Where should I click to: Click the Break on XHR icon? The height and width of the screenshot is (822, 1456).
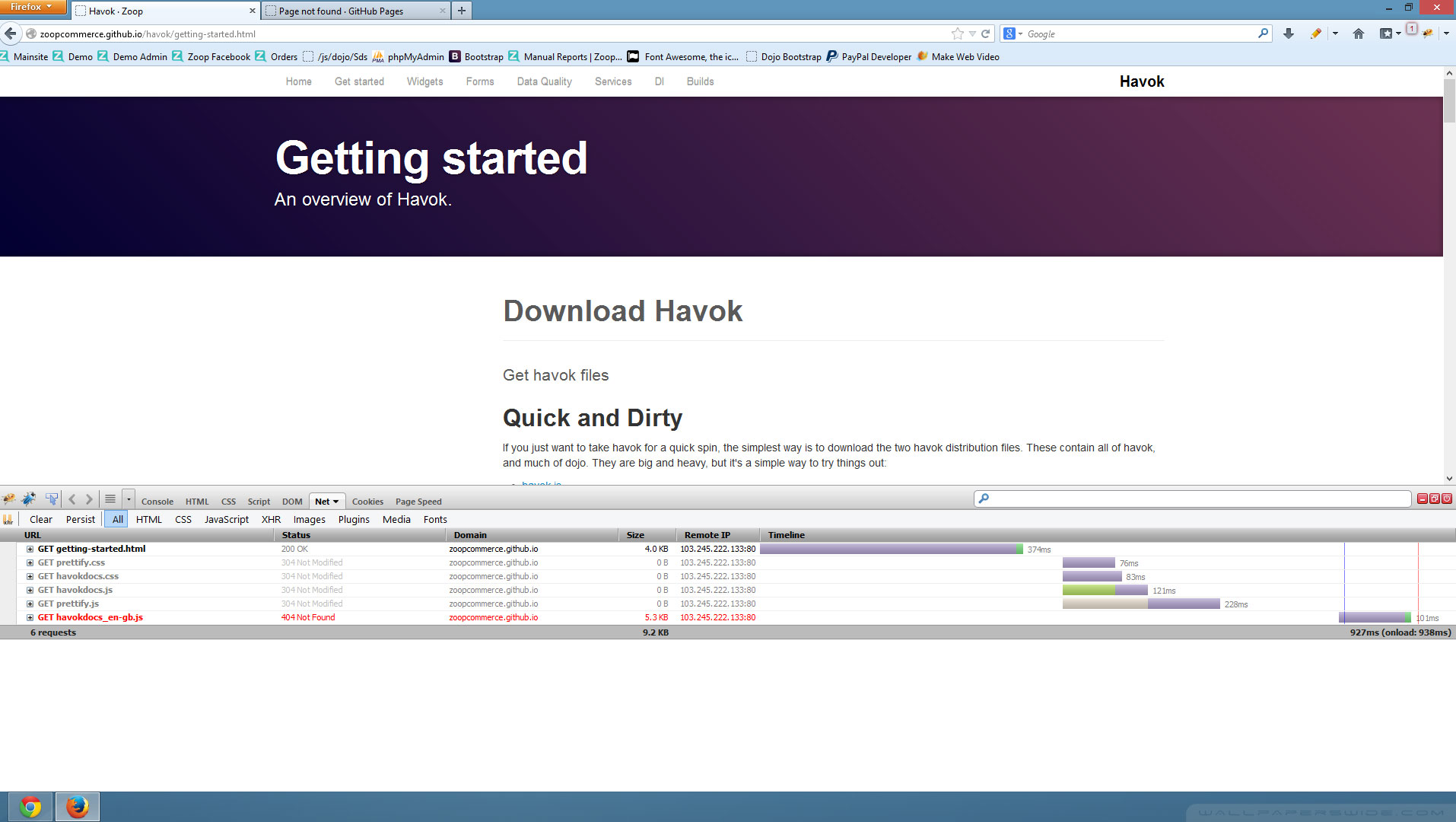tap(8, 519)
